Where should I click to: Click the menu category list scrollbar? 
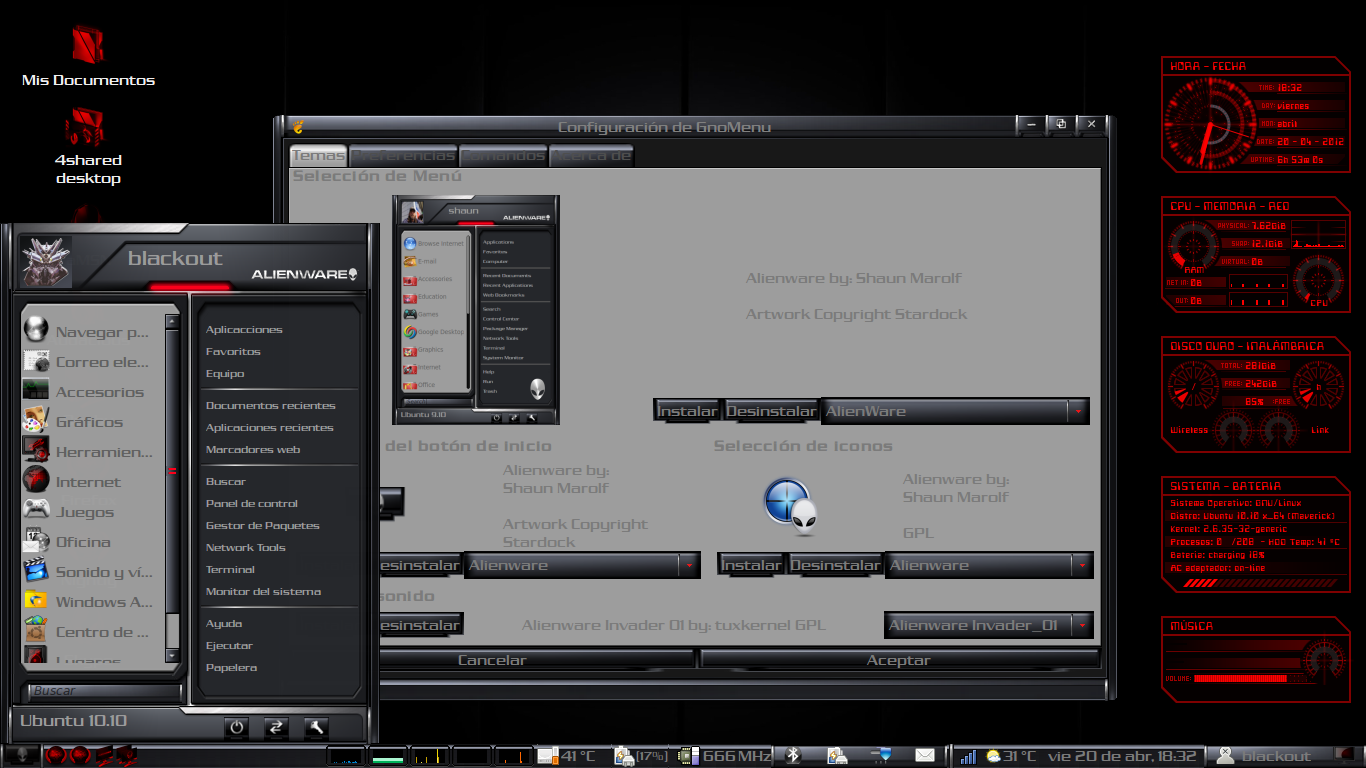click(172, 489)
